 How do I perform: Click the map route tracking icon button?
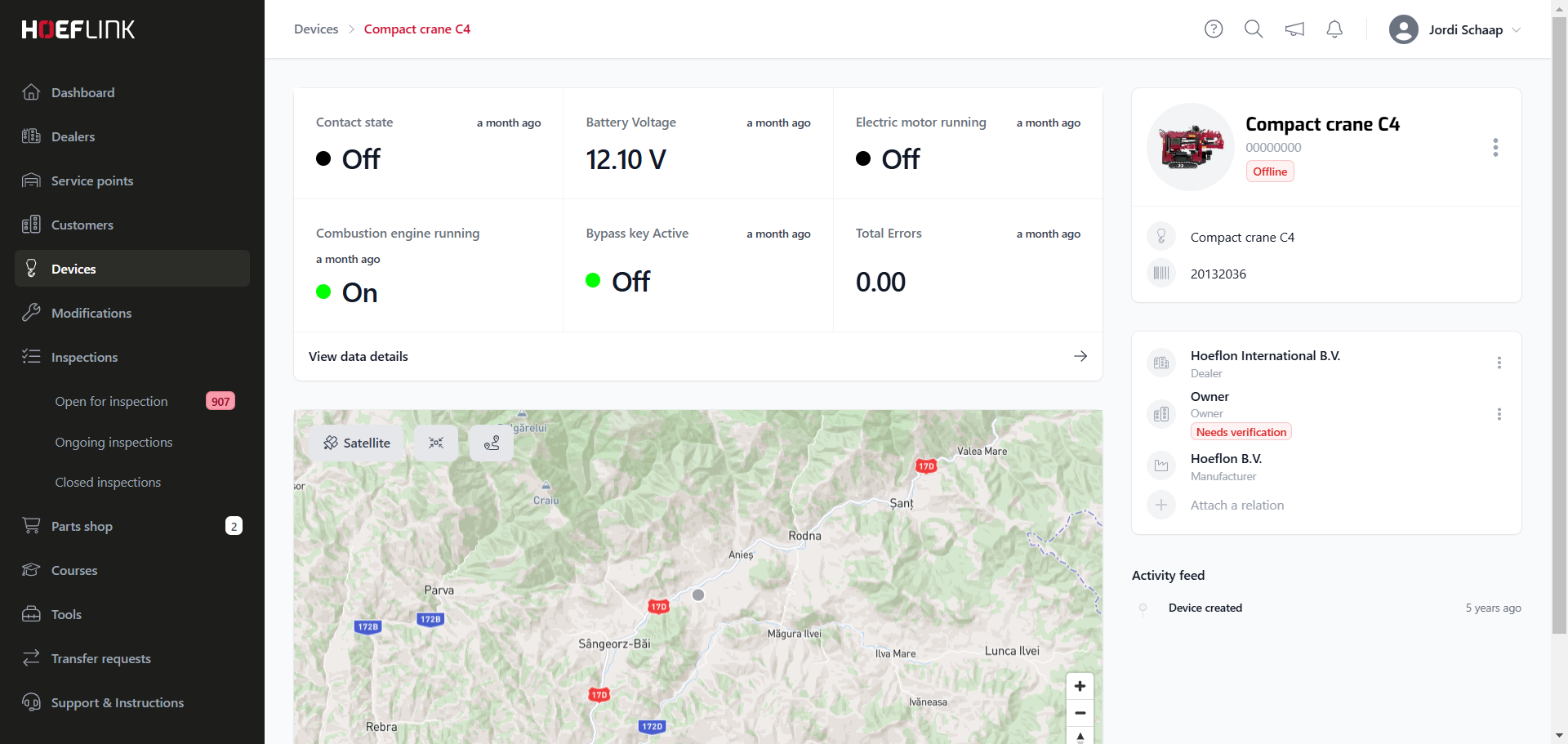click(x=492, y=443)
